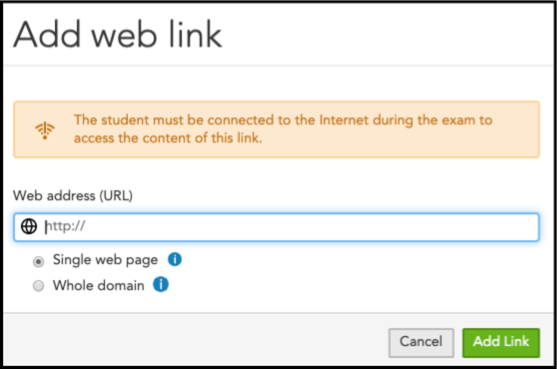Screen dimensions: 557x369
Task: Click the "Web address (URL)" field label
Action: pos(73,195)
